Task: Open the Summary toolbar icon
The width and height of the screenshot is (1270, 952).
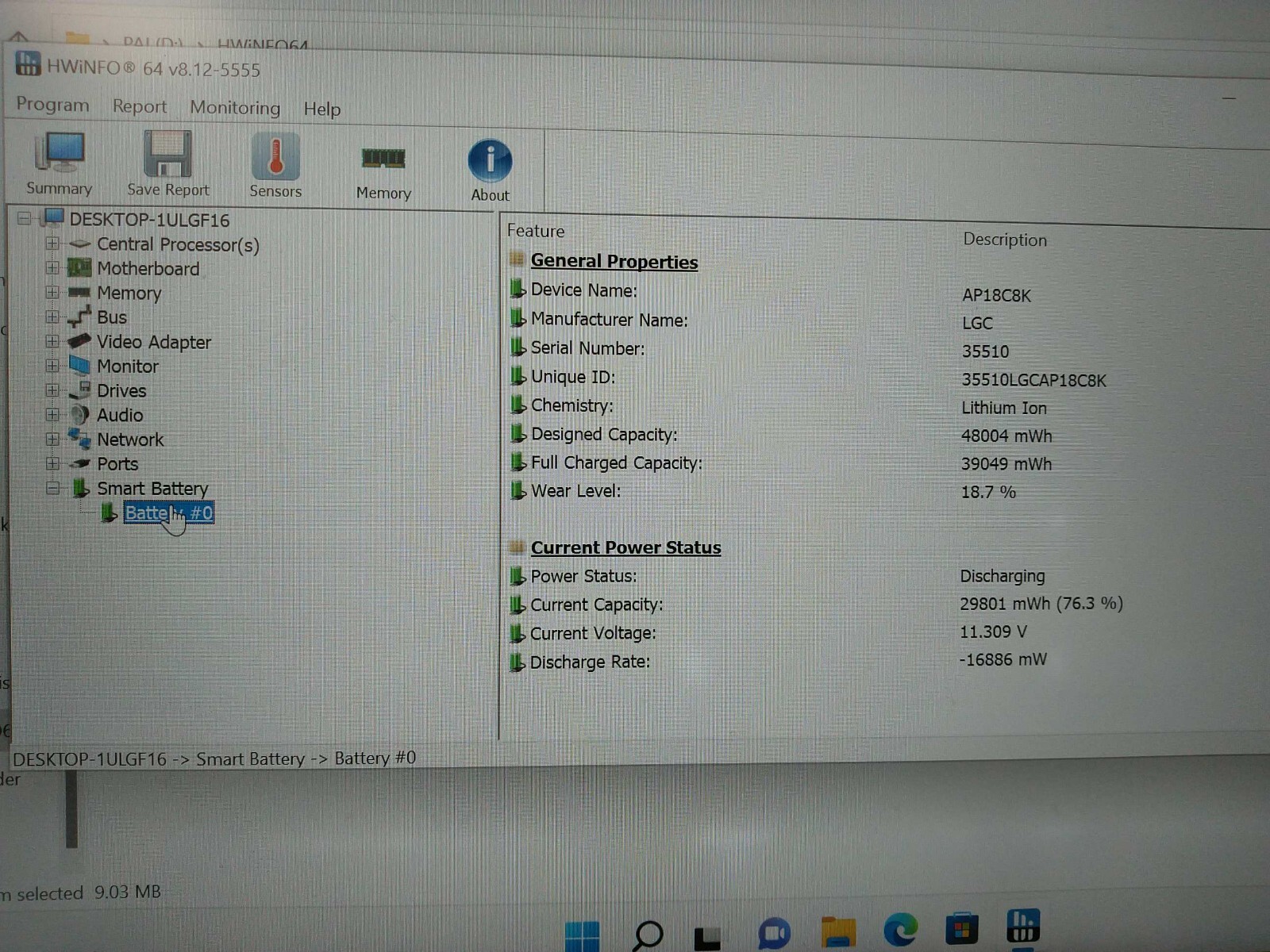Action: pos(59,163)
